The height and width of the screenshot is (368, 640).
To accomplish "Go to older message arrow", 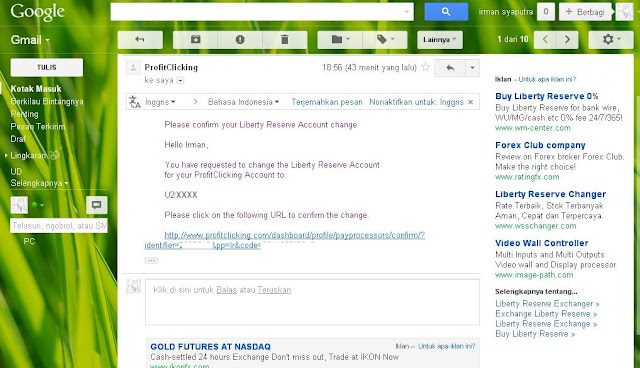I will [x=567, y=40].
